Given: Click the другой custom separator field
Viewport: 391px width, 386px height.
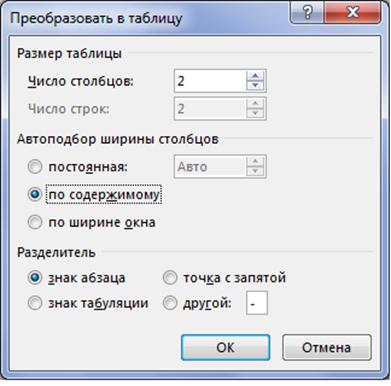Looking at the screenshot, I should 257,303.
